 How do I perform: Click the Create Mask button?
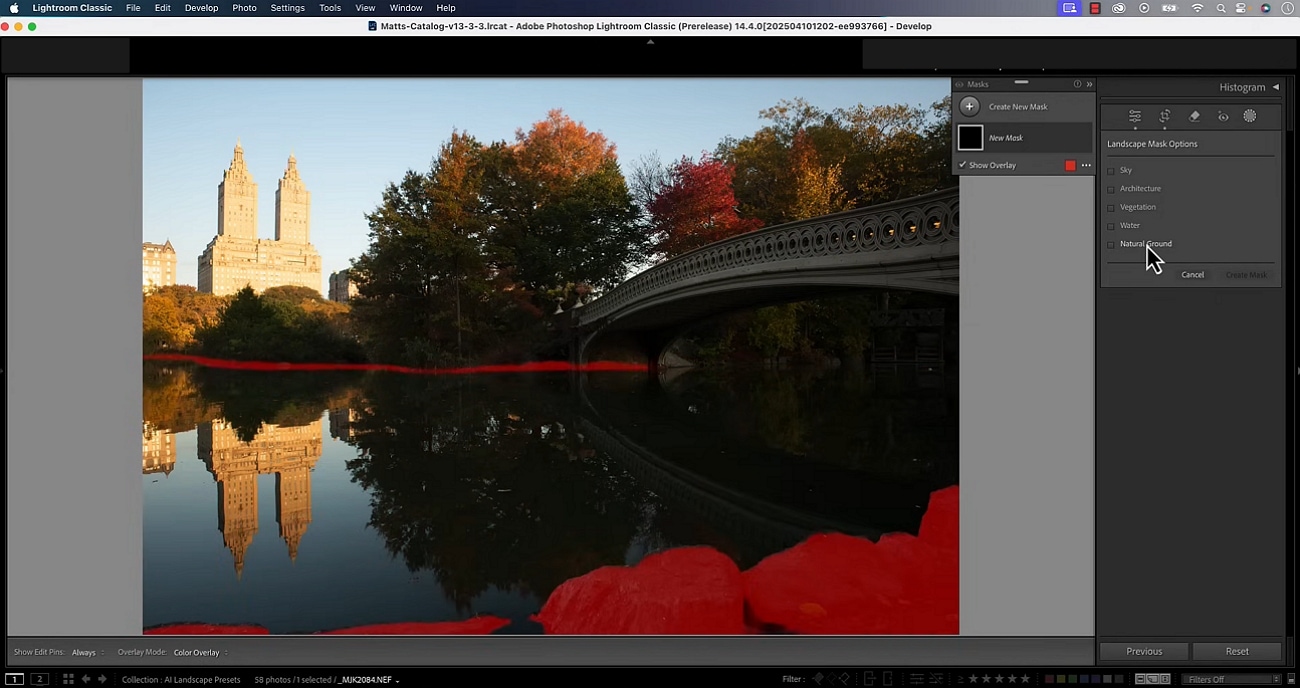coord(1246,274)
